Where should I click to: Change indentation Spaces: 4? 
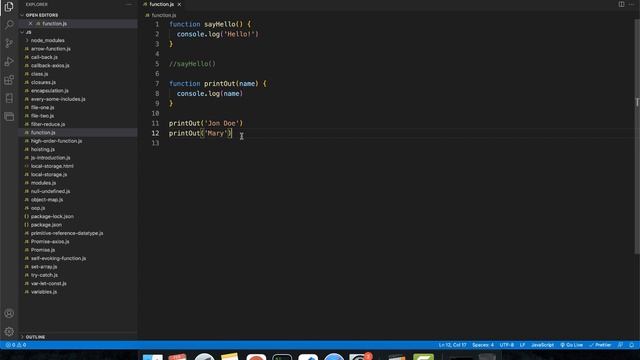[x=483, y=345]
